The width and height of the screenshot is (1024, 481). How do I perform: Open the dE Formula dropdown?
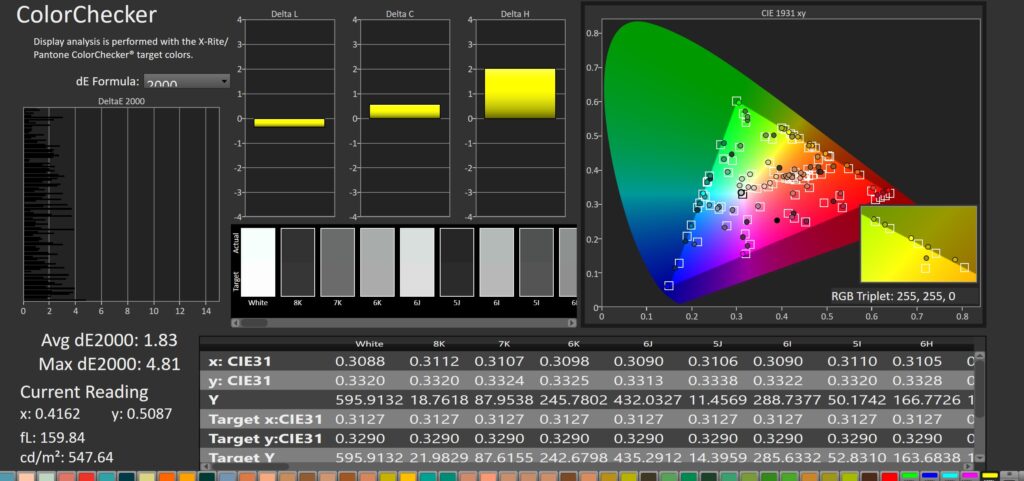[187, 82]
